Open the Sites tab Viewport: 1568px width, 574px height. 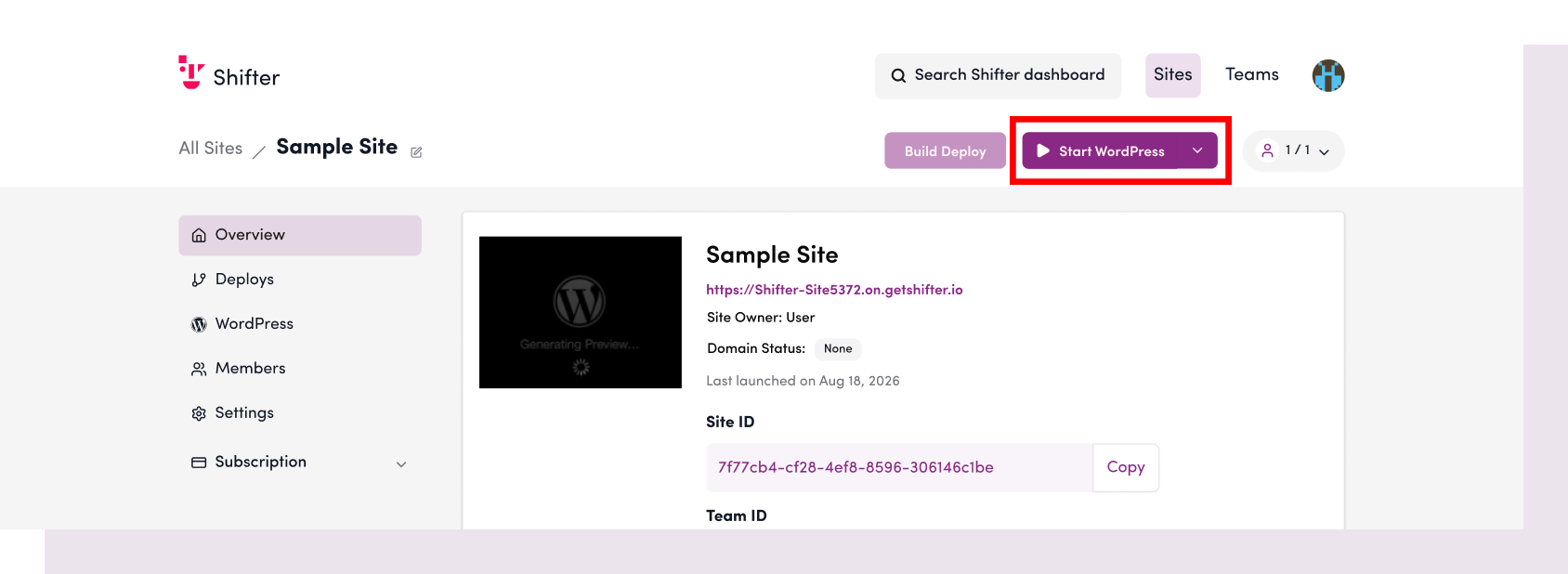click(1173, 75)
